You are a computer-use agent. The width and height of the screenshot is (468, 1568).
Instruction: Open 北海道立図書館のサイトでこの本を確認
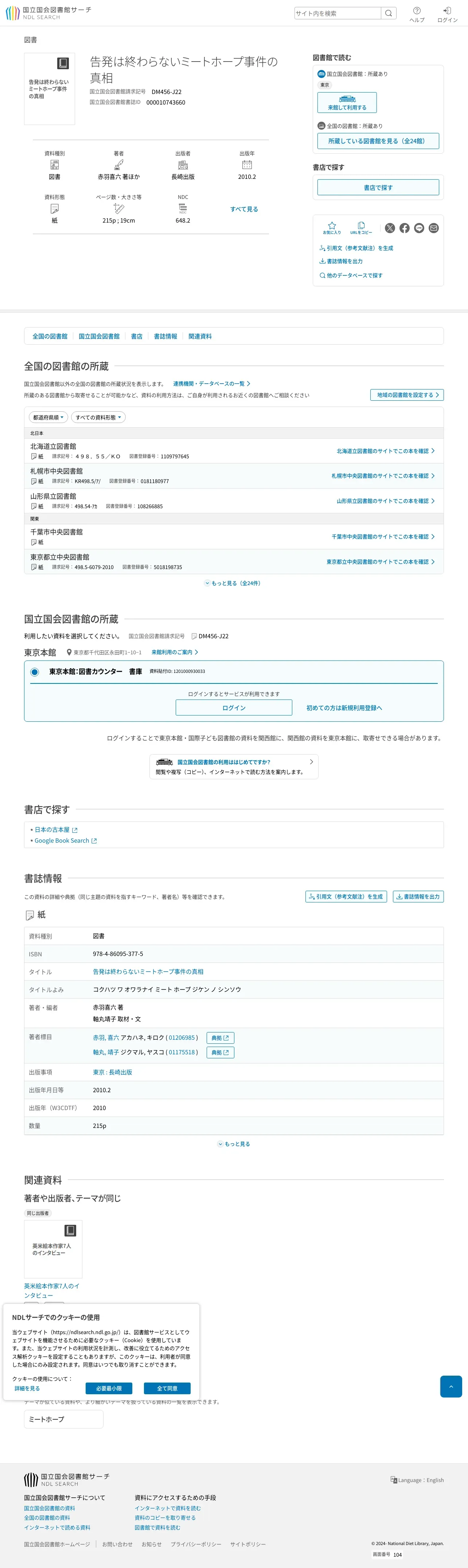pyautogui.click(x=386, y=451)
